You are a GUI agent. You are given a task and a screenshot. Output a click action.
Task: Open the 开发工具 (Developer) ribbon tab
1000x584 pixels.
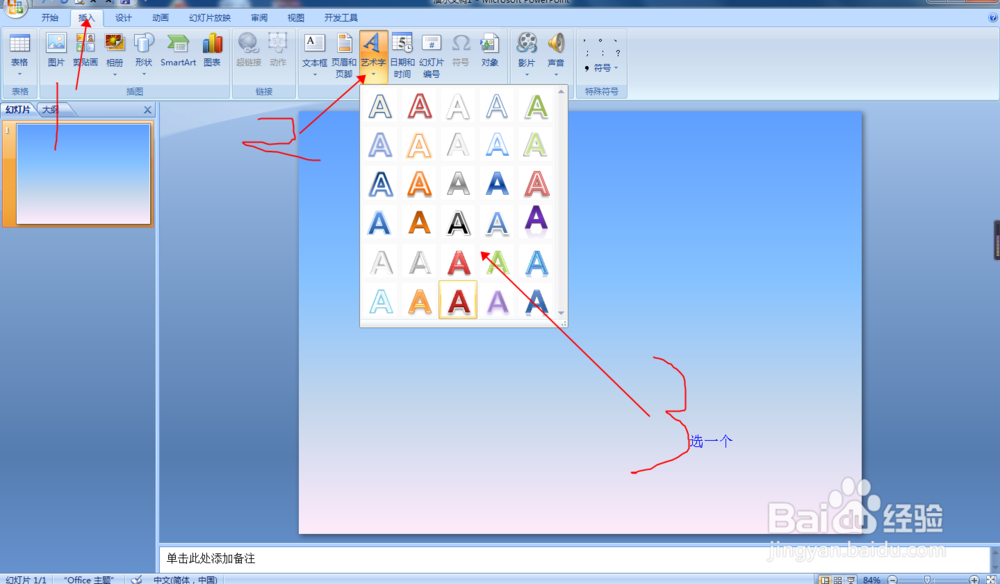point(341,18)
